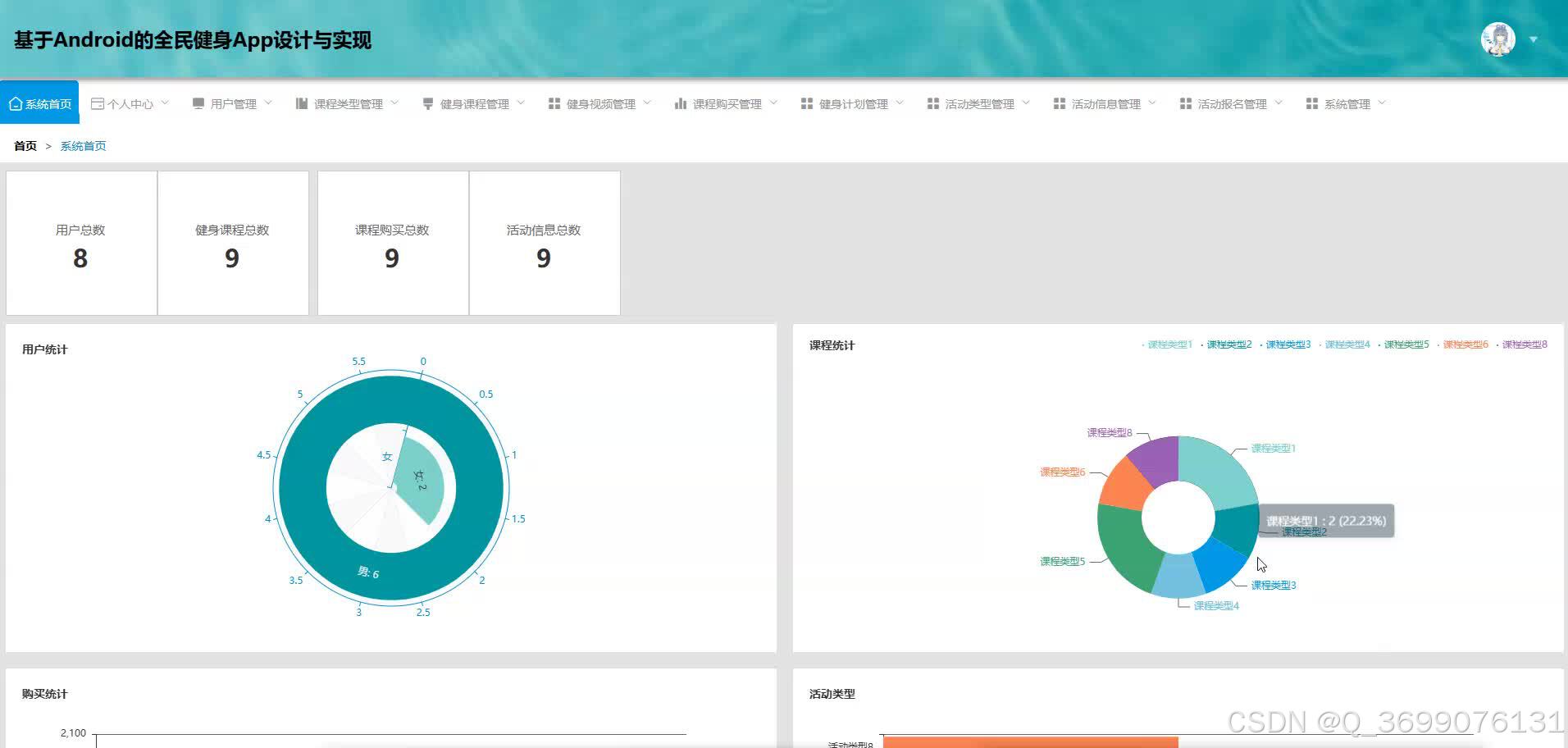Screen dimensions: 1568x748
Task: Click the 课程类型5 pie slice label
Action: tap(1063, 561)
